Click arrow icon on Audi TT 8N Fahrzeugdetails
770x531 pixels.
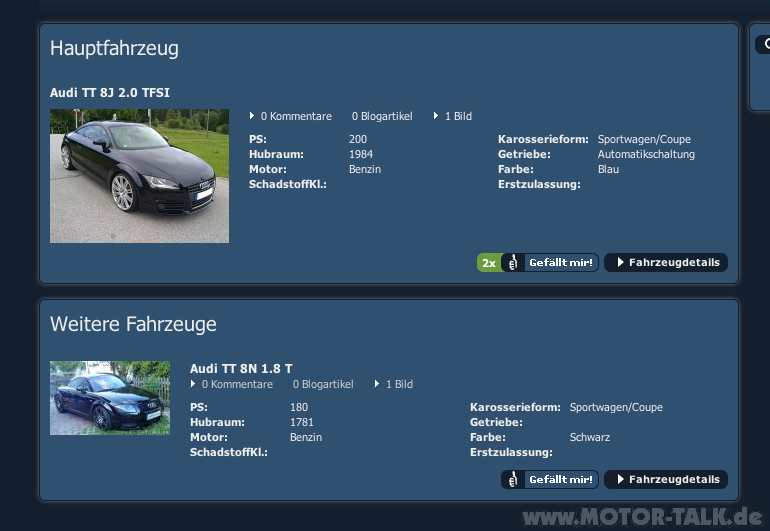tap(620, 480)
